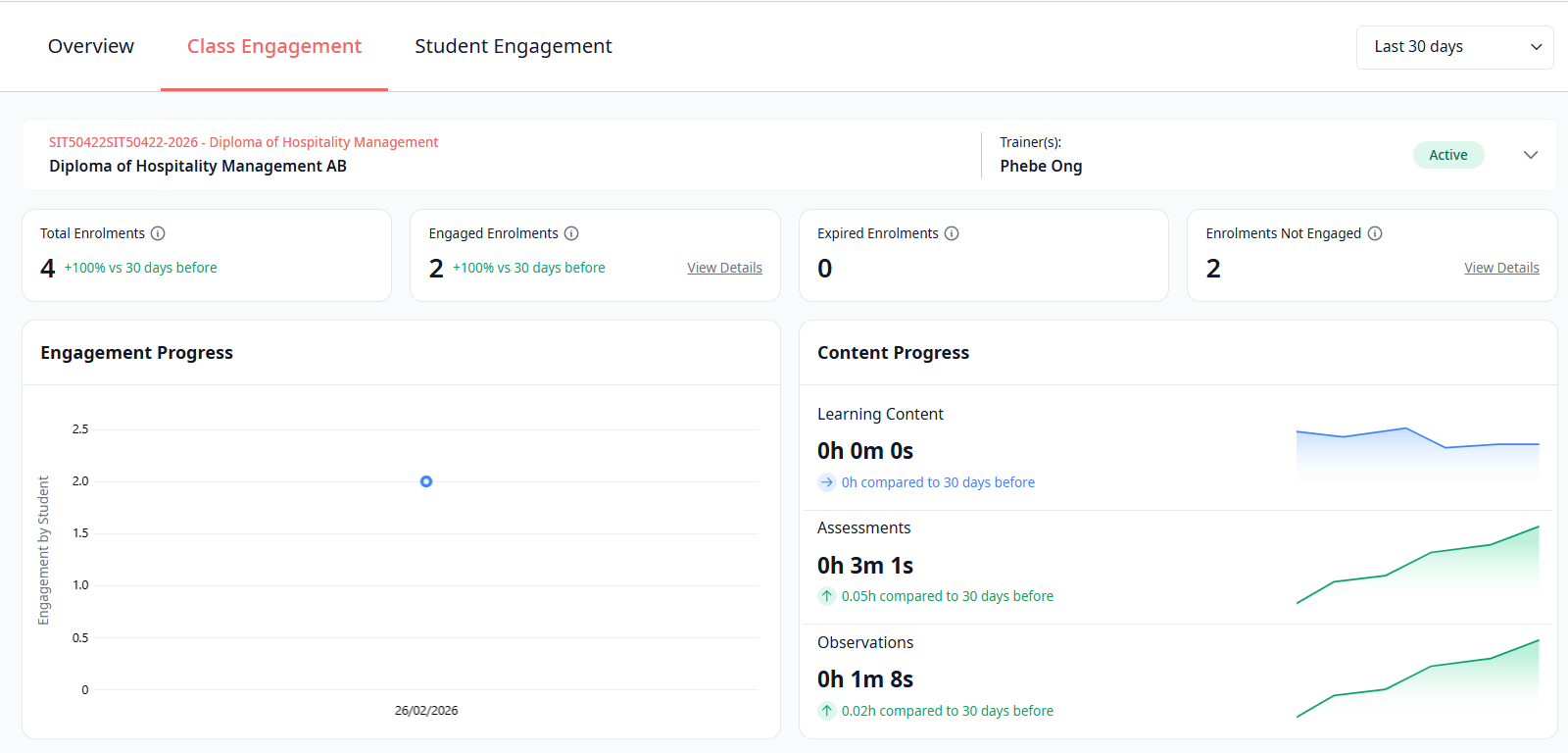Open View Details for Engaged Enrolments
This screenshot has width=1568, height=753.
point(724,268)
